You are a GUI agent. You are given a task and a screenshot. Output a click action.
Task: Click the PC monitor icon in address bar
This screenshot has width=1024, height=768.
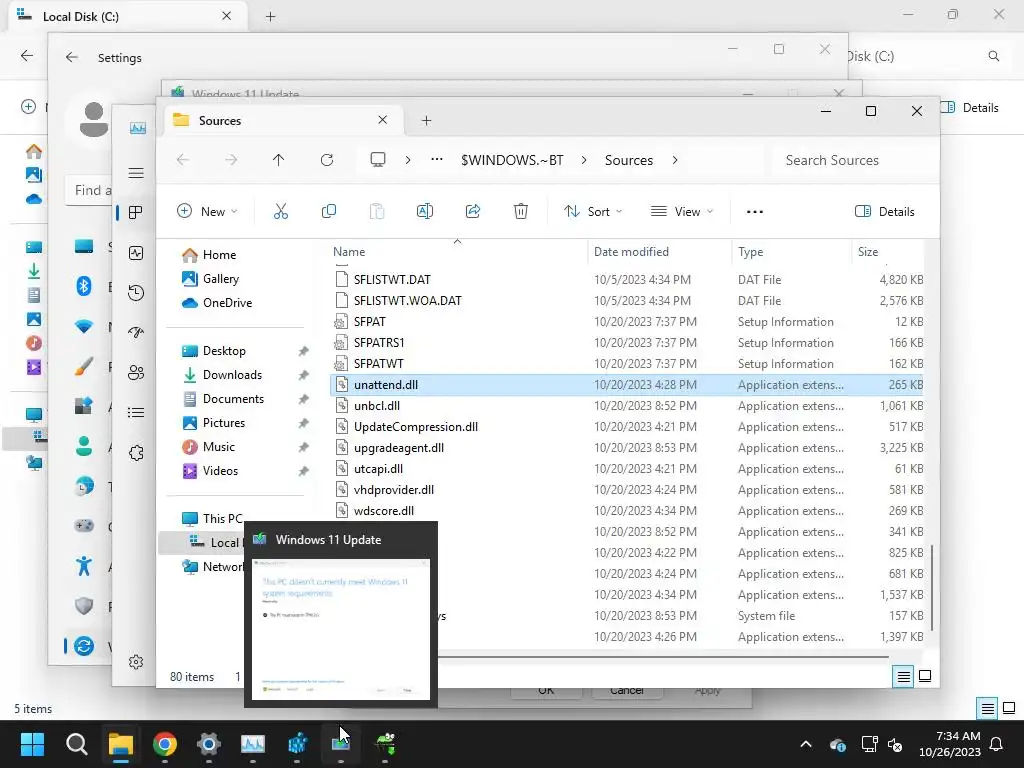click(377, 160)
